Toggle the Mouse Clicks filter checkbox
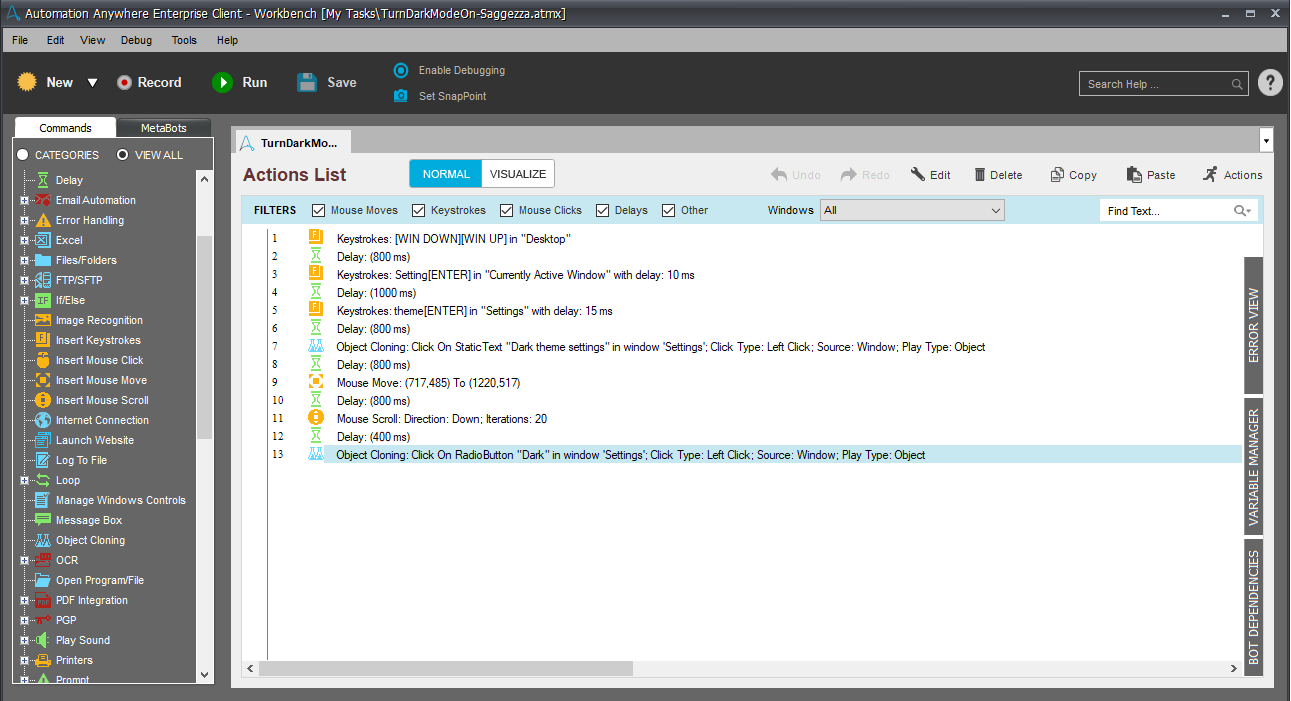 (x=506, y=210)
